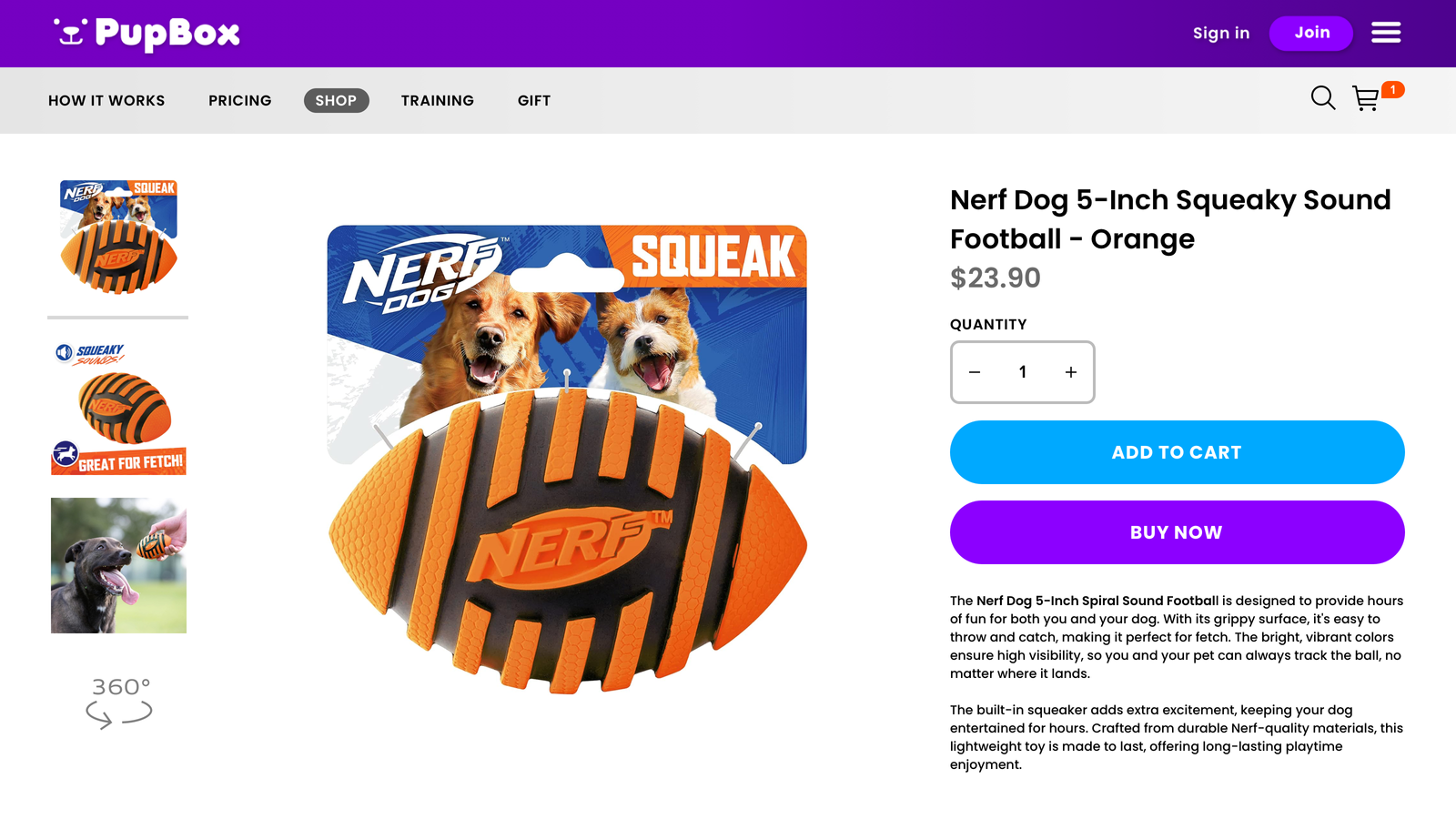Open the 360° rotate view
This screenshot has height=819, width=1456.
119,702
